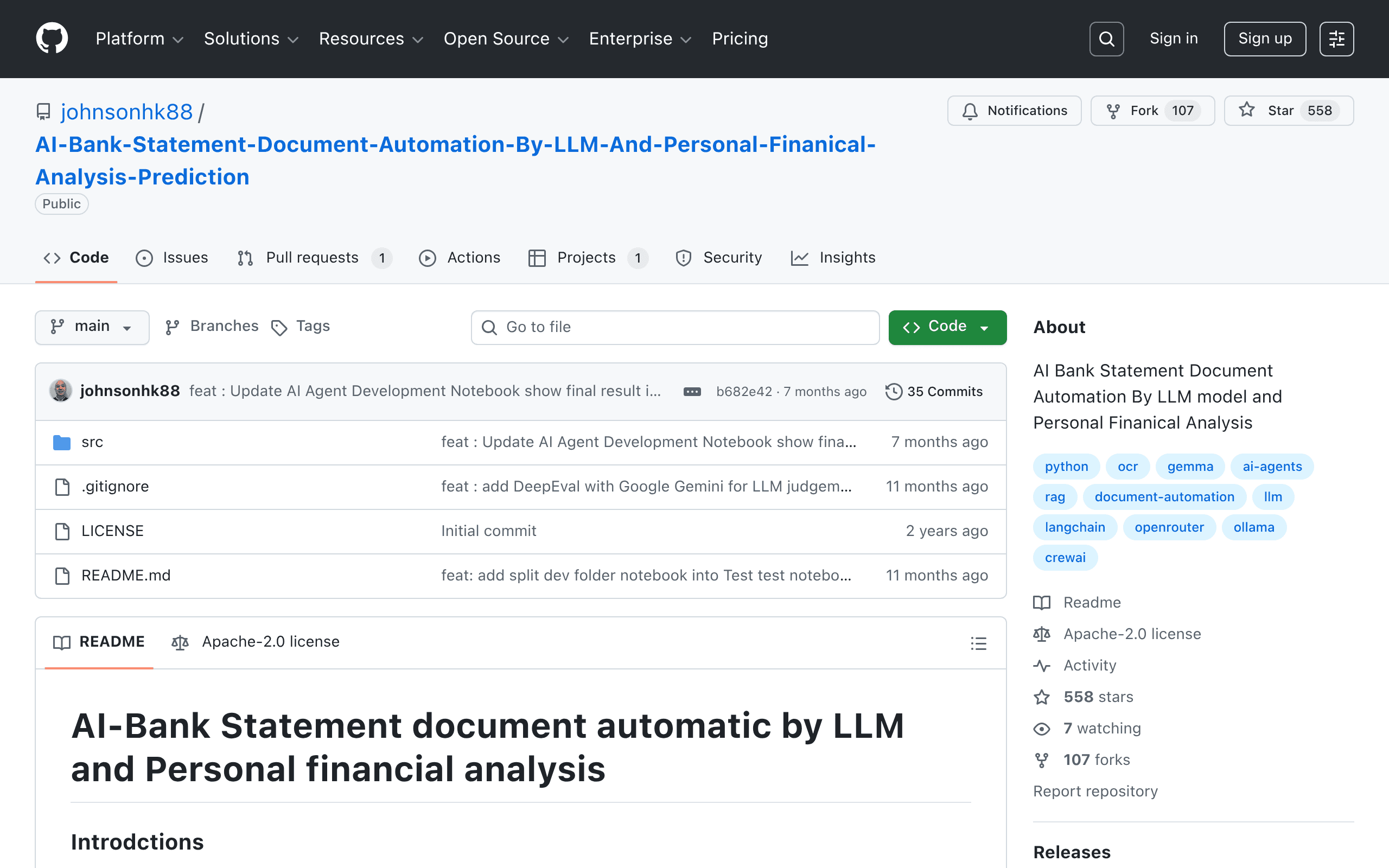Image resolution: width=1389 pixels, height=868 pixels.
Task: Open the gemma topic tag
Action: tap(1190, 467)
